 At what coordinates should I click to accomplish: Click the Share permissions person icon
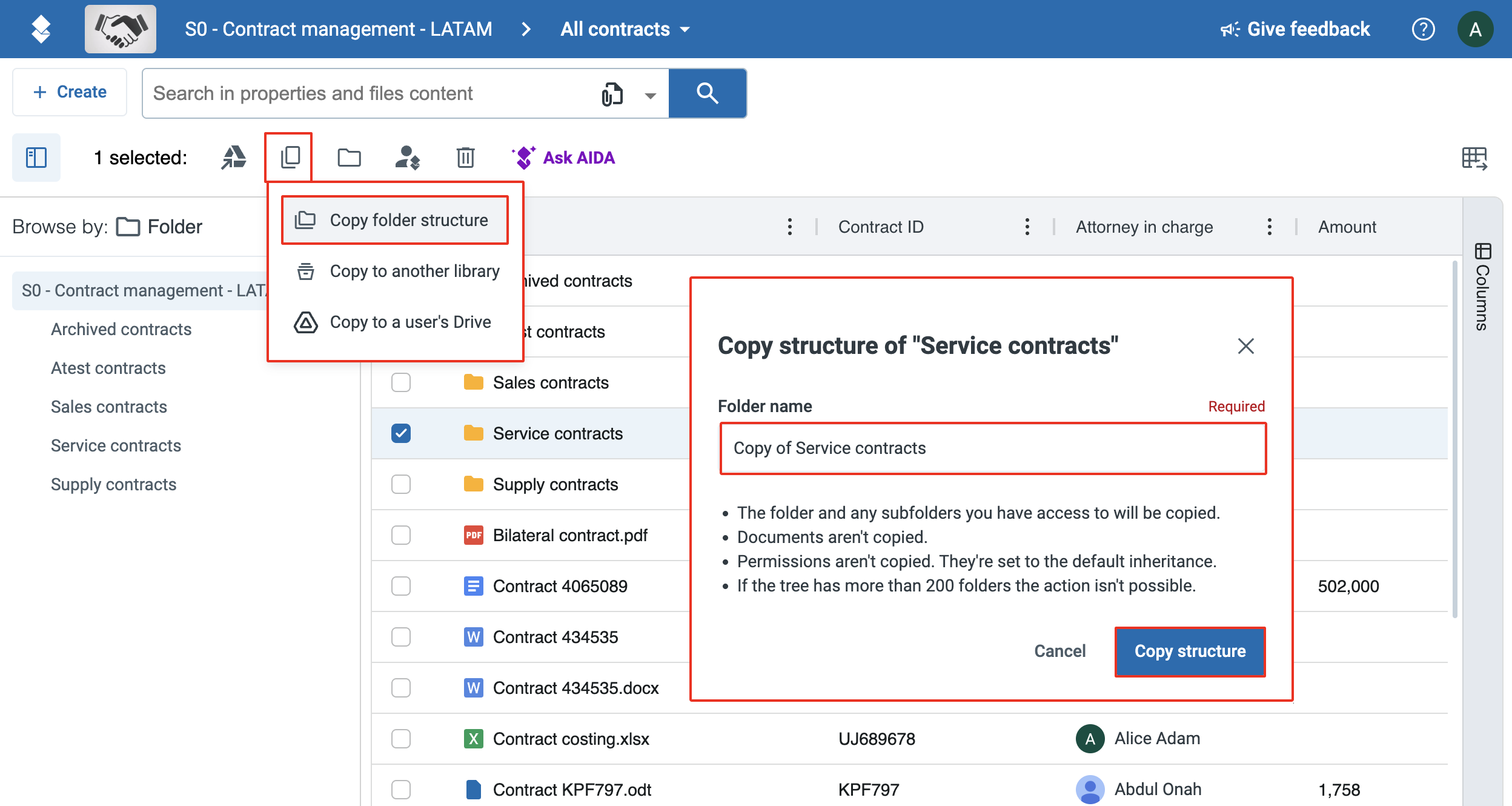[x=407, y=158]
